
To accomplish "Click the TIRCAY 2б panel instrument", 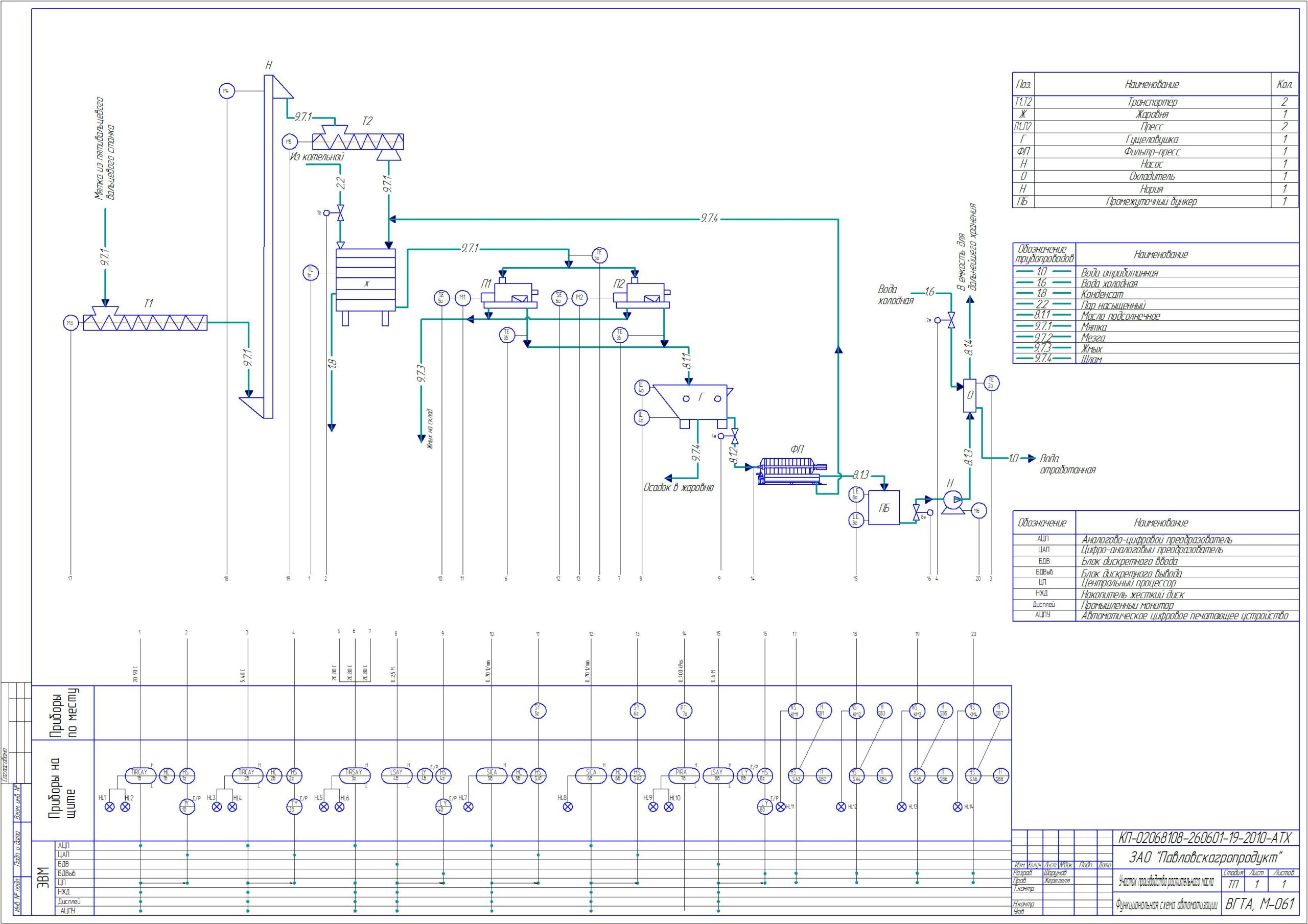I will 247,775.
